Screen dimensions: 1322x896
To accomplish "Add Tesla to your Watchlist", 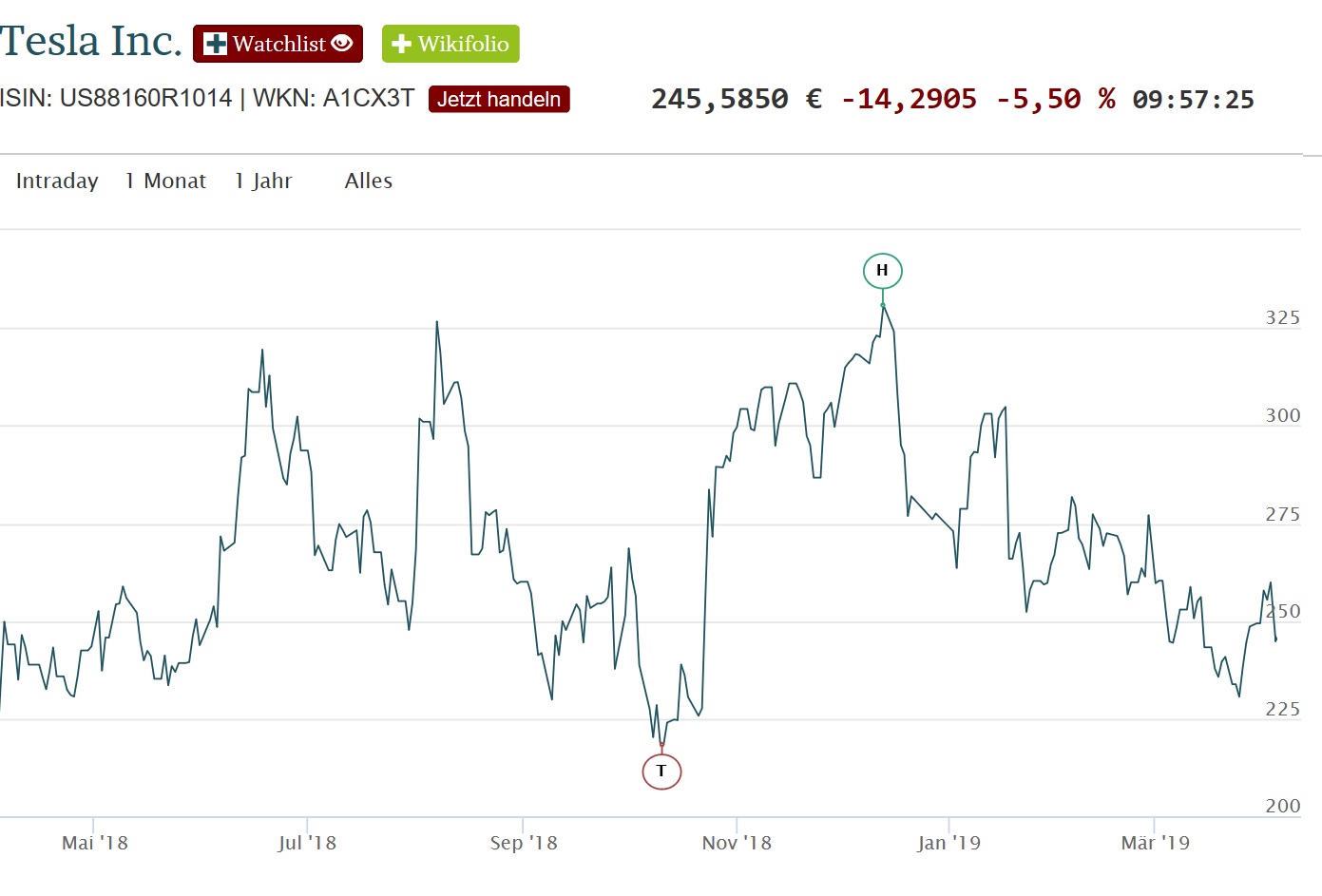I will coord(278,42).
